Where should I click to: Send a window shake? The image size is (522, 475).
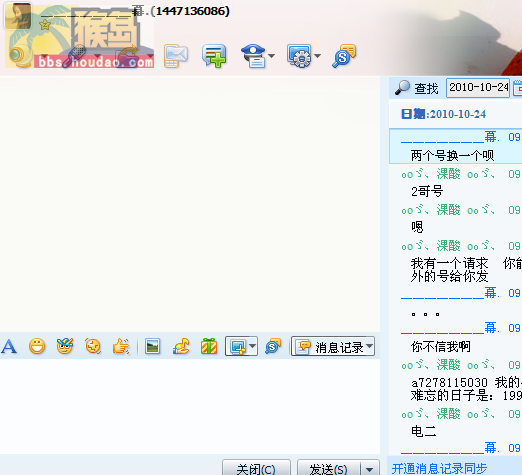coord(93,346)
